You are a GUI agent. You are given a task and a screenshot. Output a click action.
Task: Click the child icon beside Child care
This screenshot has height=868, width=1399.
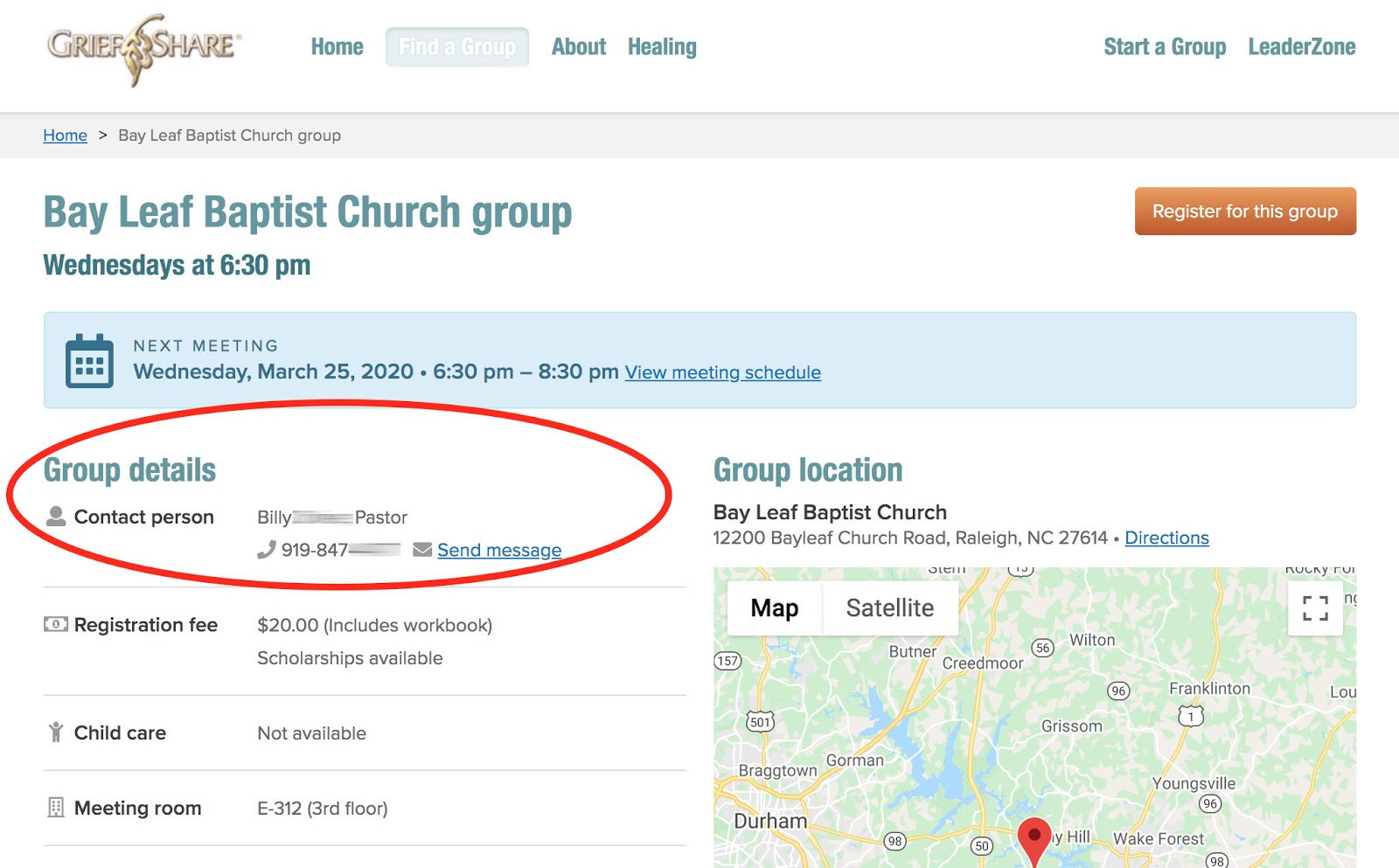[56, 733]
